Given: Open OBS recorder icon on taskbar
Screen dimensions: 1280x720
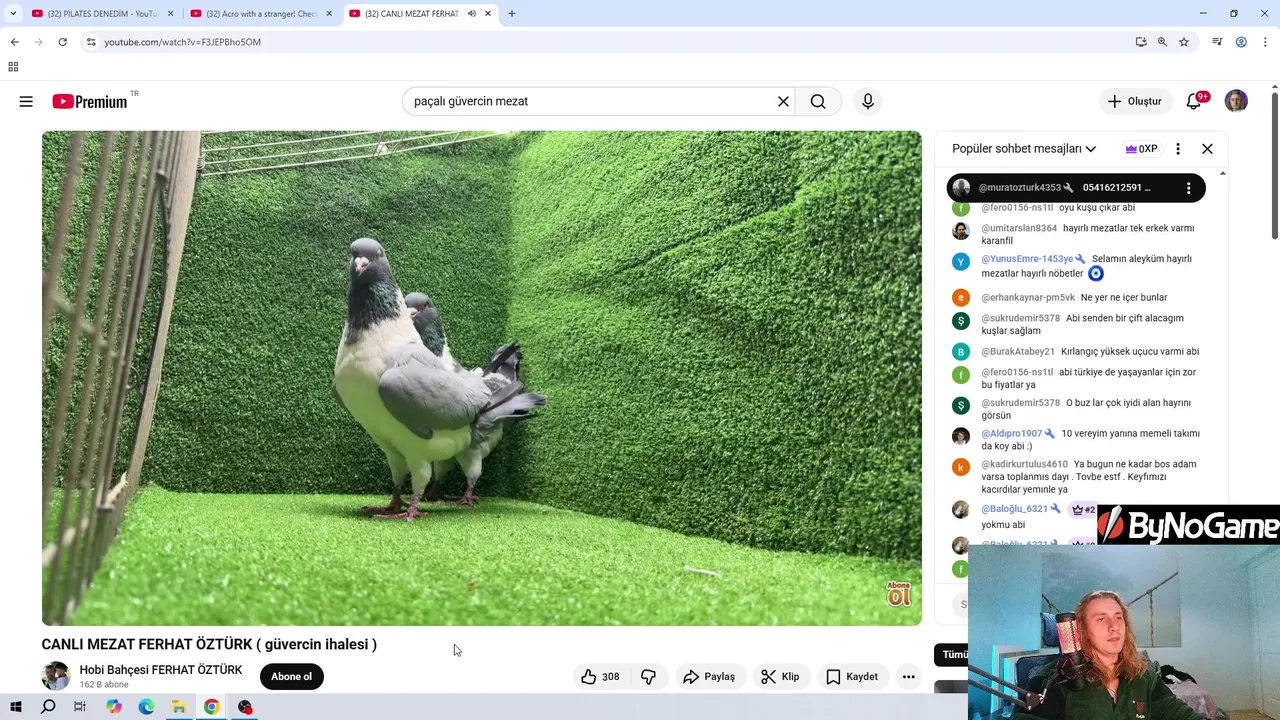Looking at the screenshot, I should 245,707.
